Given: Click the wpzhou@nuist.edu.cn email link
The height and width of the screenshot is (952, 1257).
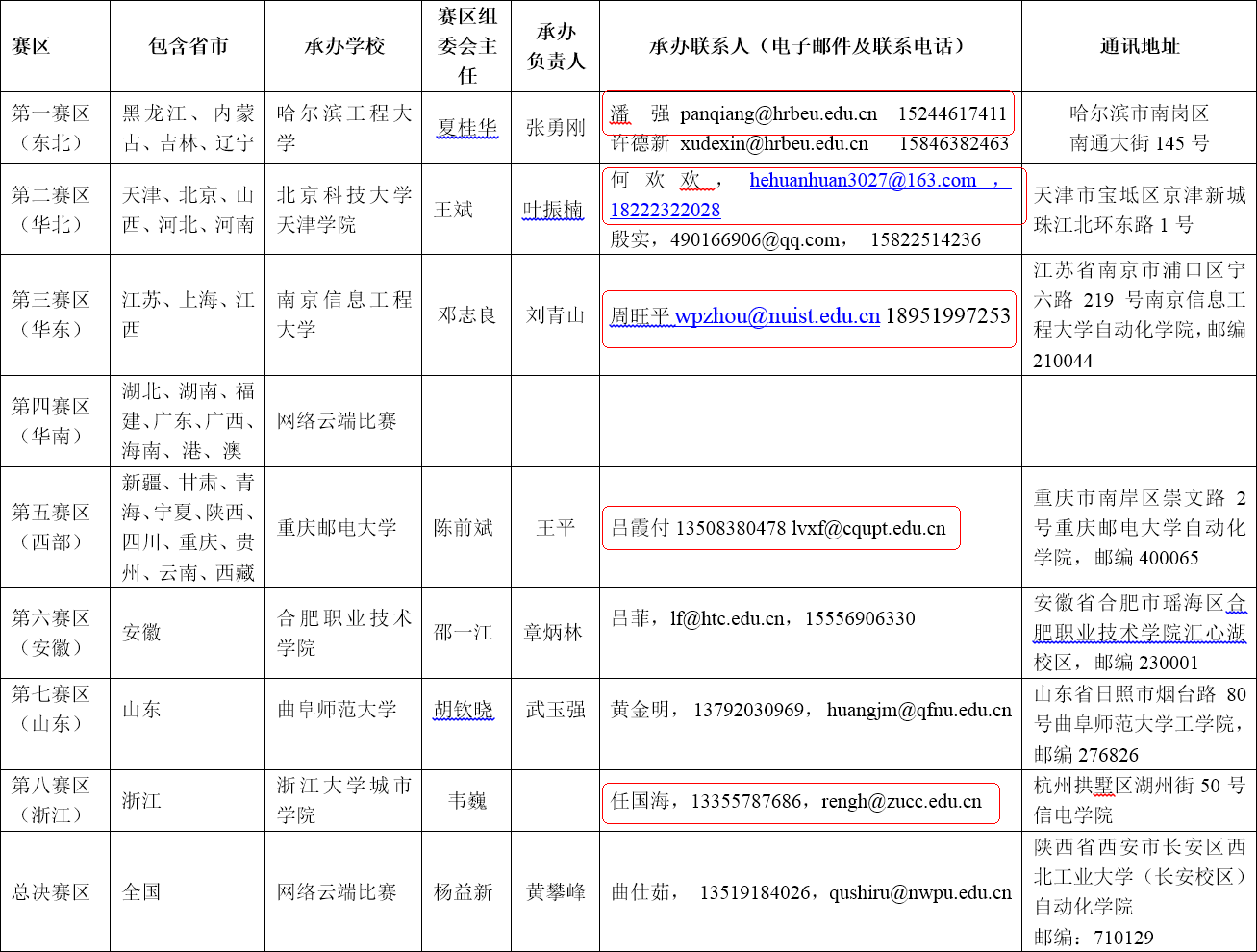Looking at the screenshot, I should click(x=777, y=316).
